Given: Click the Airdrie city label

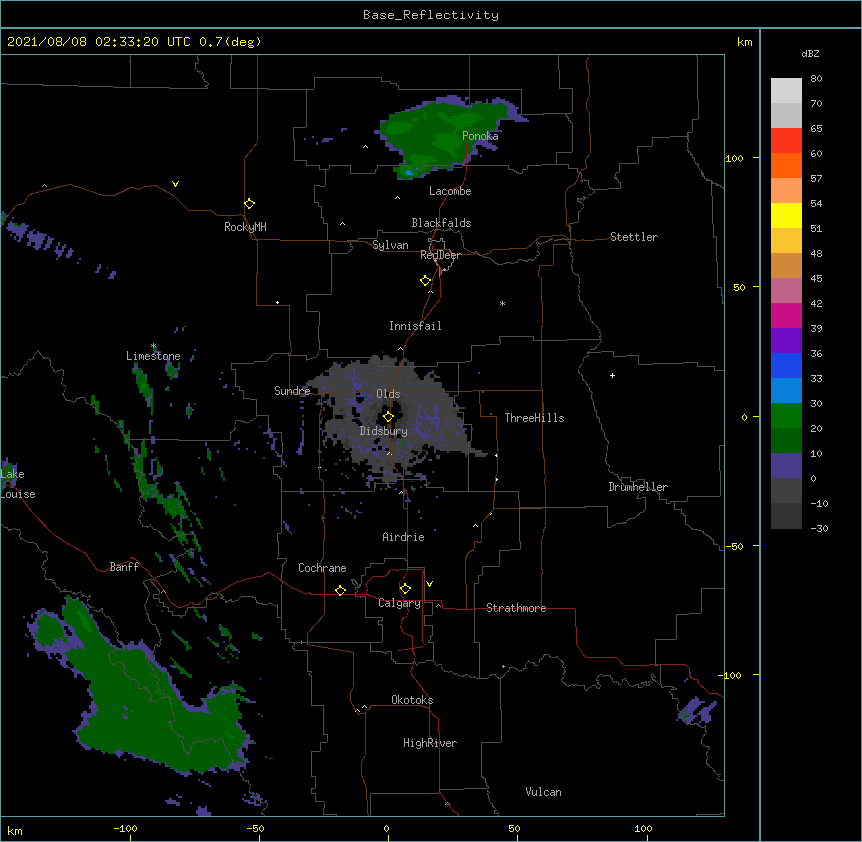Looking at the screenshot, I should click(403, 537).
